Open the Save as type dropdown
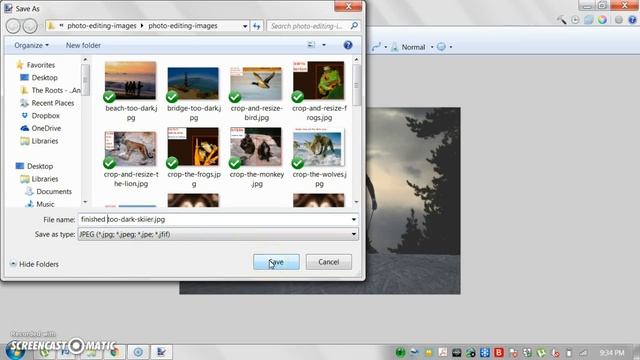The height and width of the screenshot is (360, 640). pos(218,234)
